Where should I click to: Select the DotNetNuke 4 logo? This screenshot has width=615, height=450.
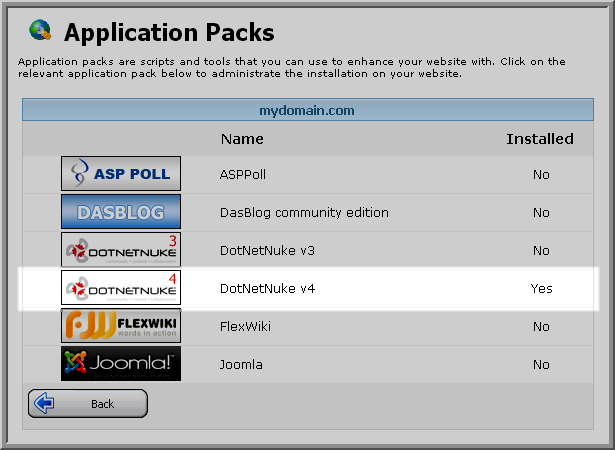click(x=121, y=288)
